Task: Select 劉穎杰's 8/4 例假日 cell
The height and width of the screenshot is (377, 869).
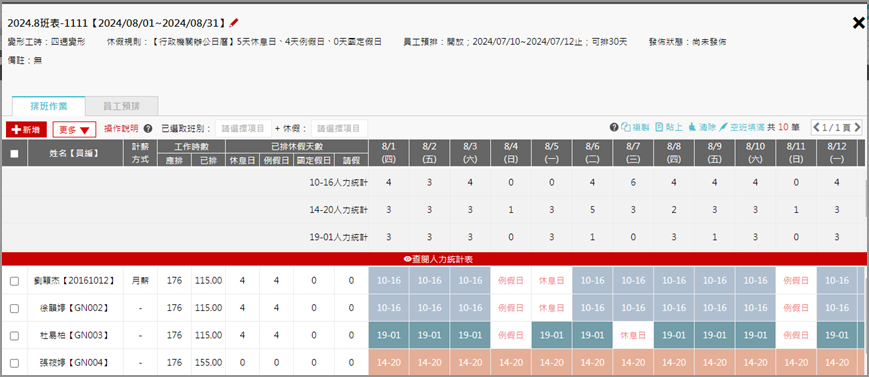Action: (x=511, y=281)
